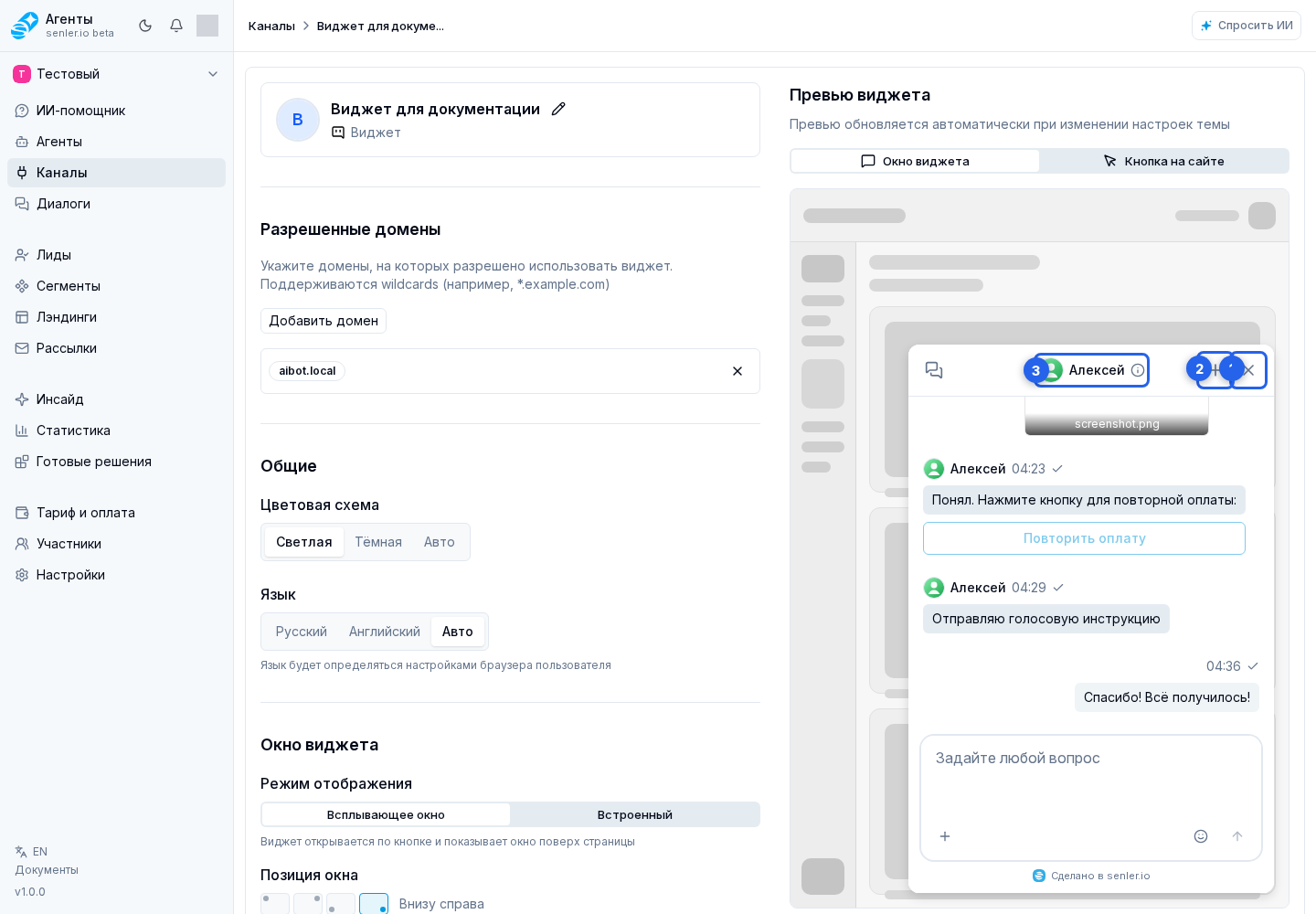Click the Добавить домен button
This screenshot has height=914, width=1316.
tap(324, 321)
